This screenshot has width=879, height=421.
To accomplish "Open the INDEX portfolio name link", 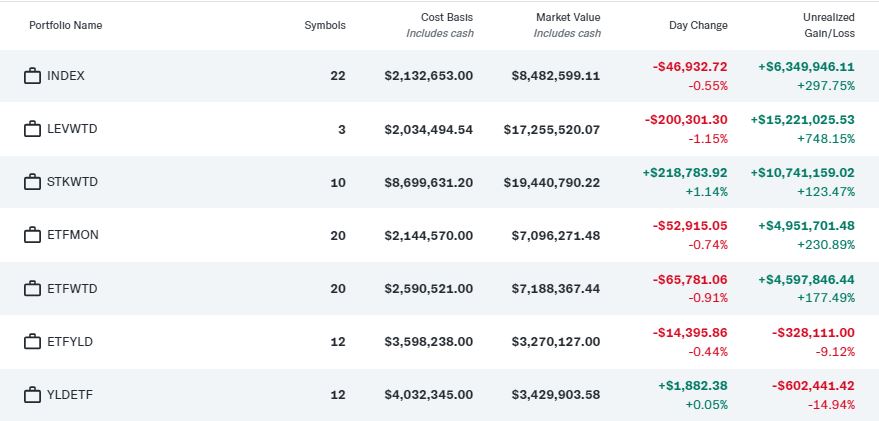I will pos(66,76).
